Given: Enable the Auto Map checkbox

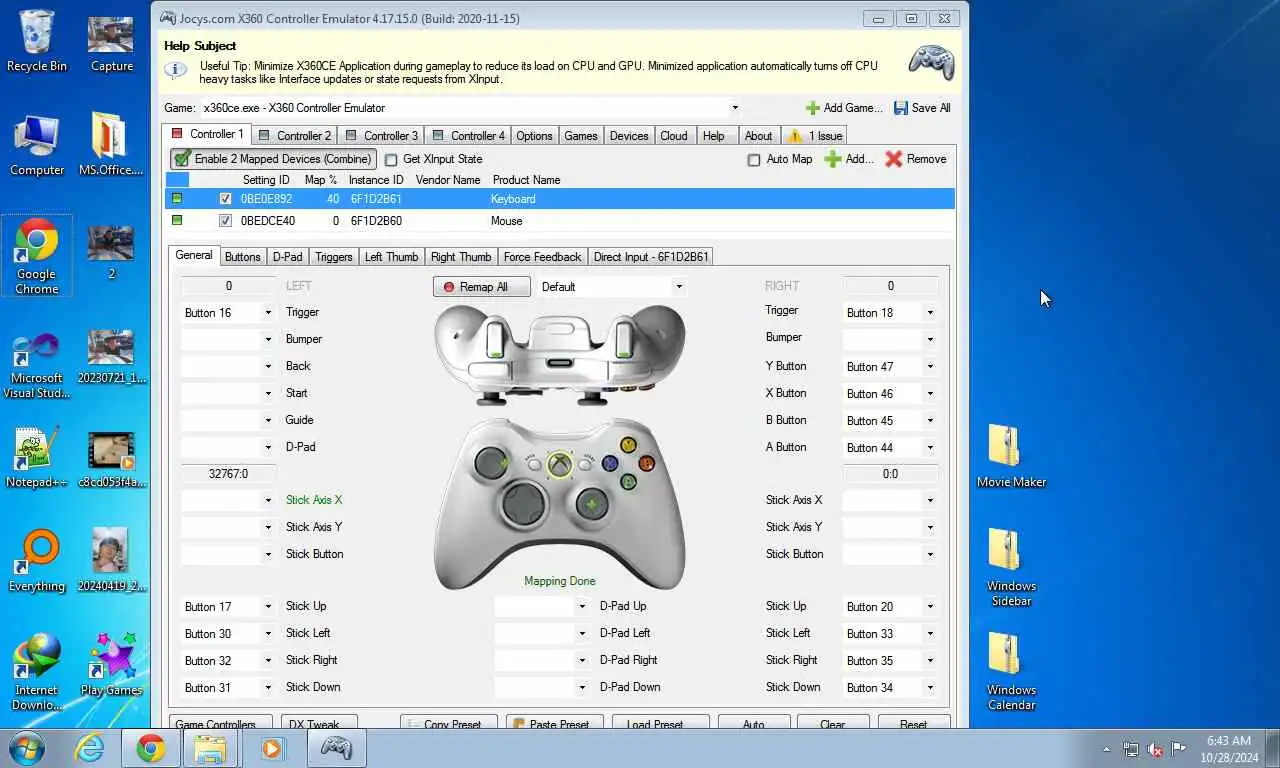Looking at the screenshot, I should [x=754, y=159].
